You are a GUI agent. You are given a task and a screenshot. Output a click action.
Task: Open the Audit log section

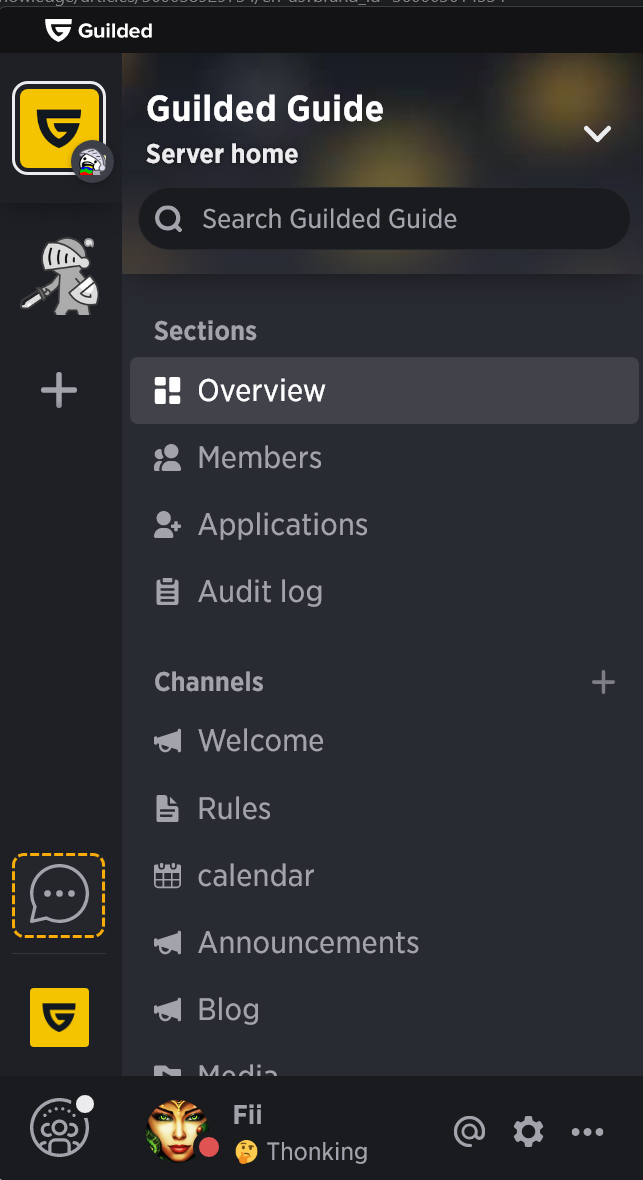(x=384, y=592)
